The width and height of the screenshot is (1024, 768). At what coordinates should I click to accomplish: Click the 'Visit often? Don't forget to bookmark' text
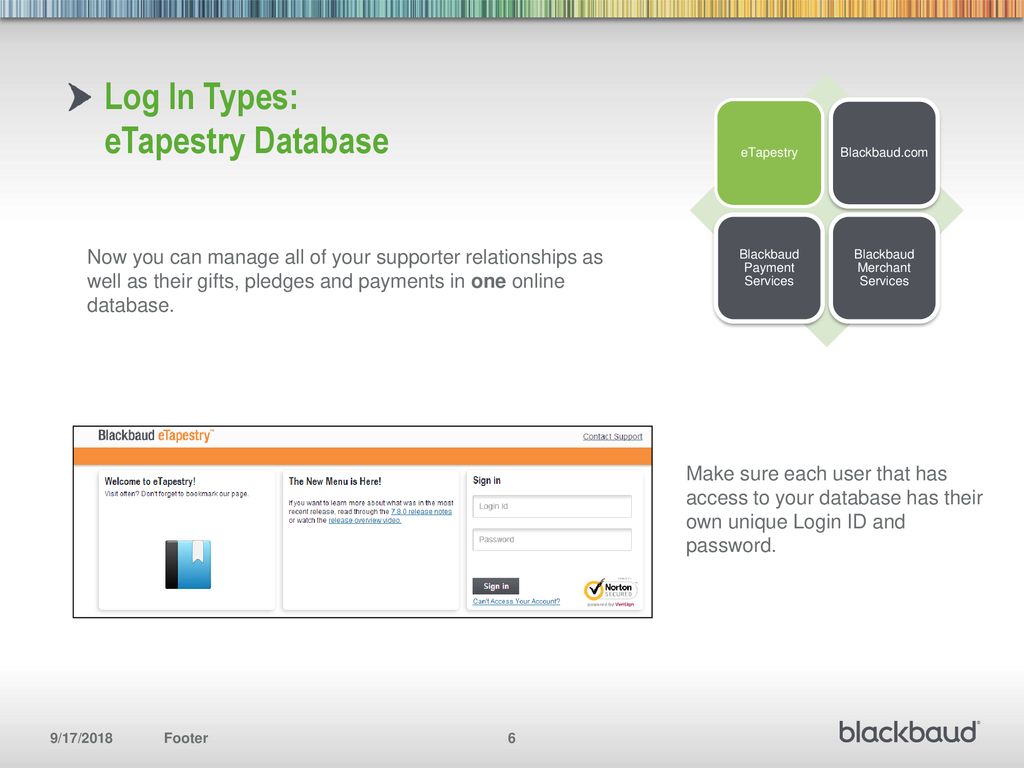coord(176,494)
